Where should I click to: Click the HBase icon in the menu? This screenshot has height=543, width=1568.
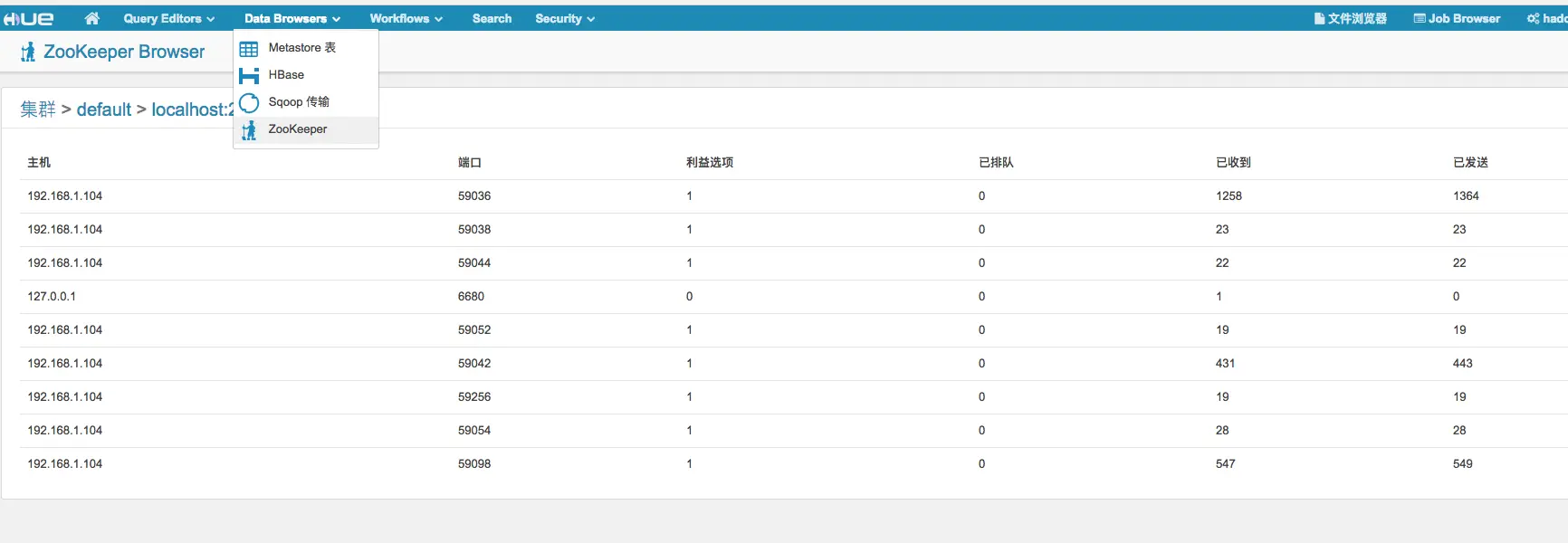[249, 76]
